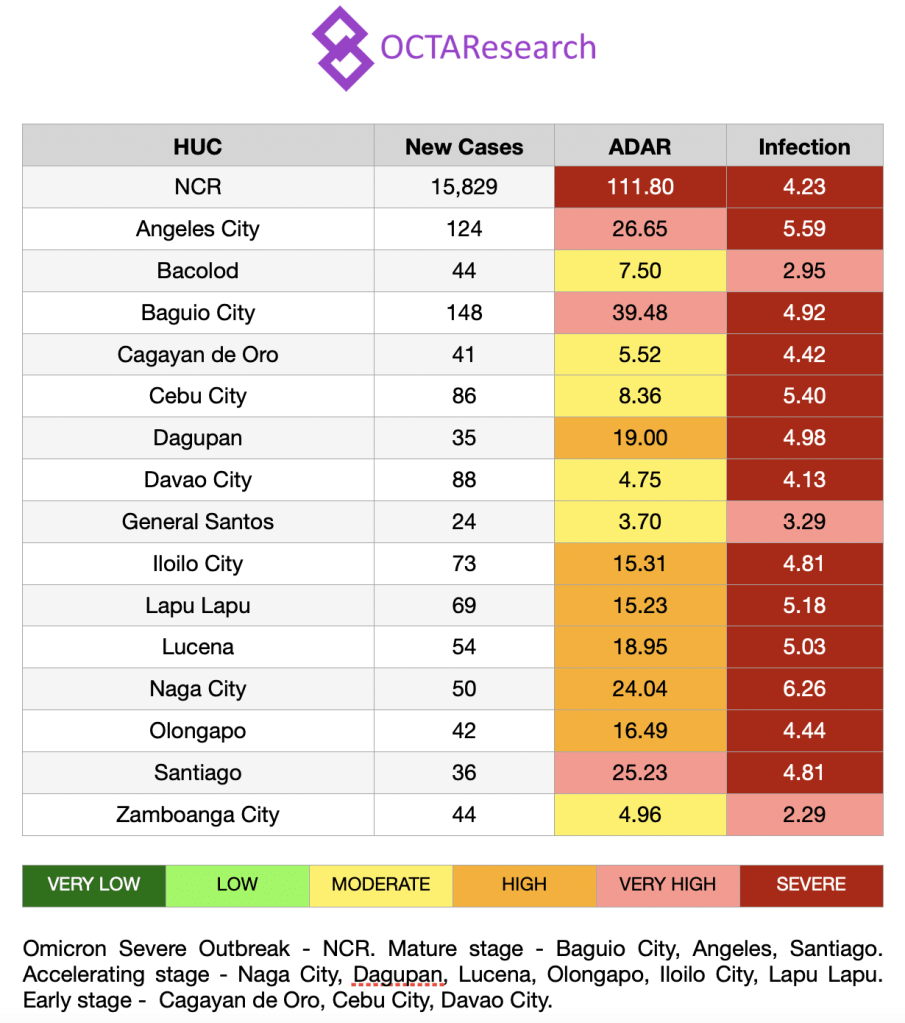Select the Baguio City row label

198,313
